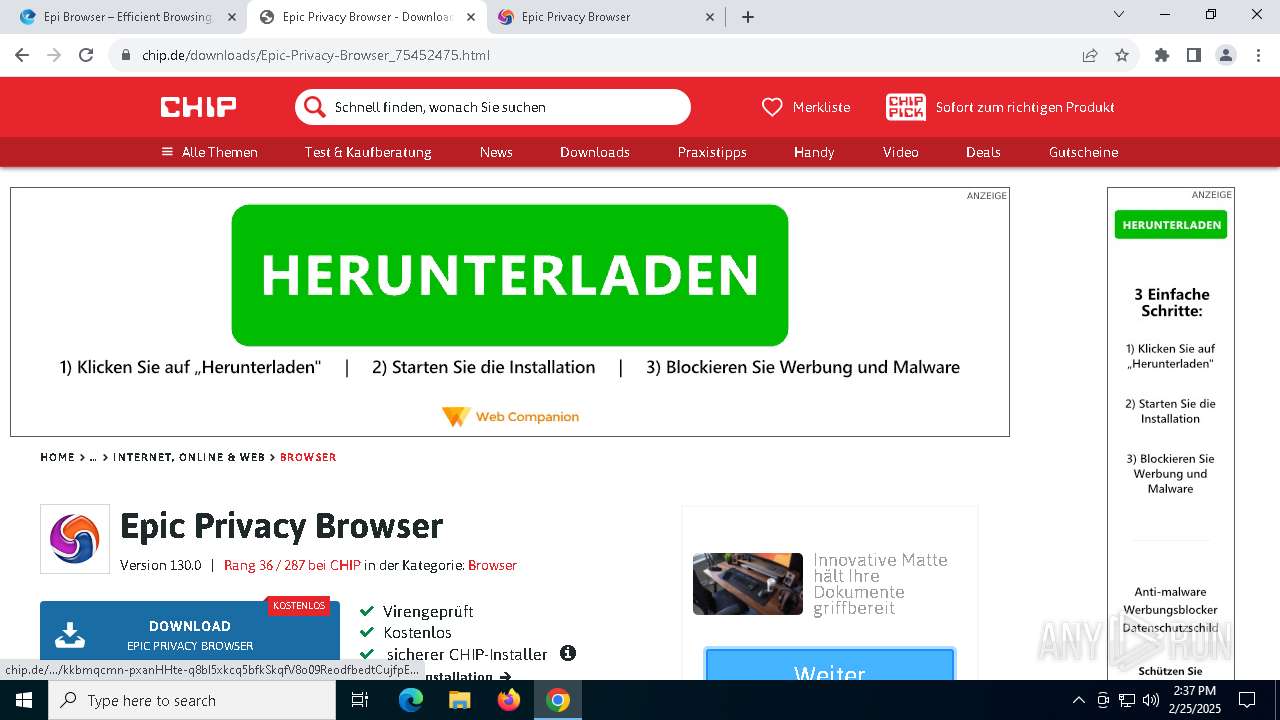
Task: Open Task View on the taskbar
Action: tap(360, 700)
